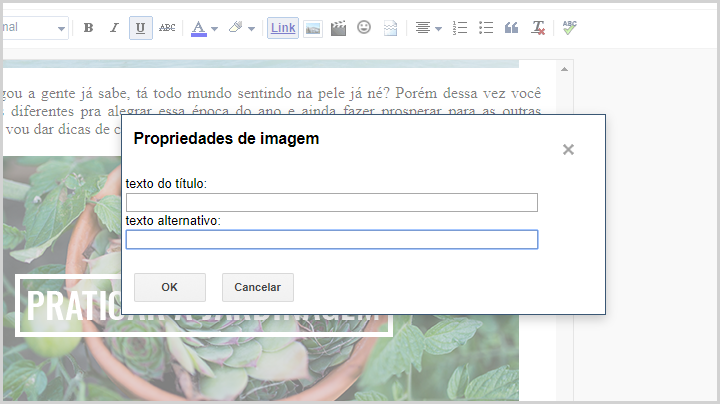
Task: Click the editor scrollbar up arrow
Action: (x=564, y=69)
